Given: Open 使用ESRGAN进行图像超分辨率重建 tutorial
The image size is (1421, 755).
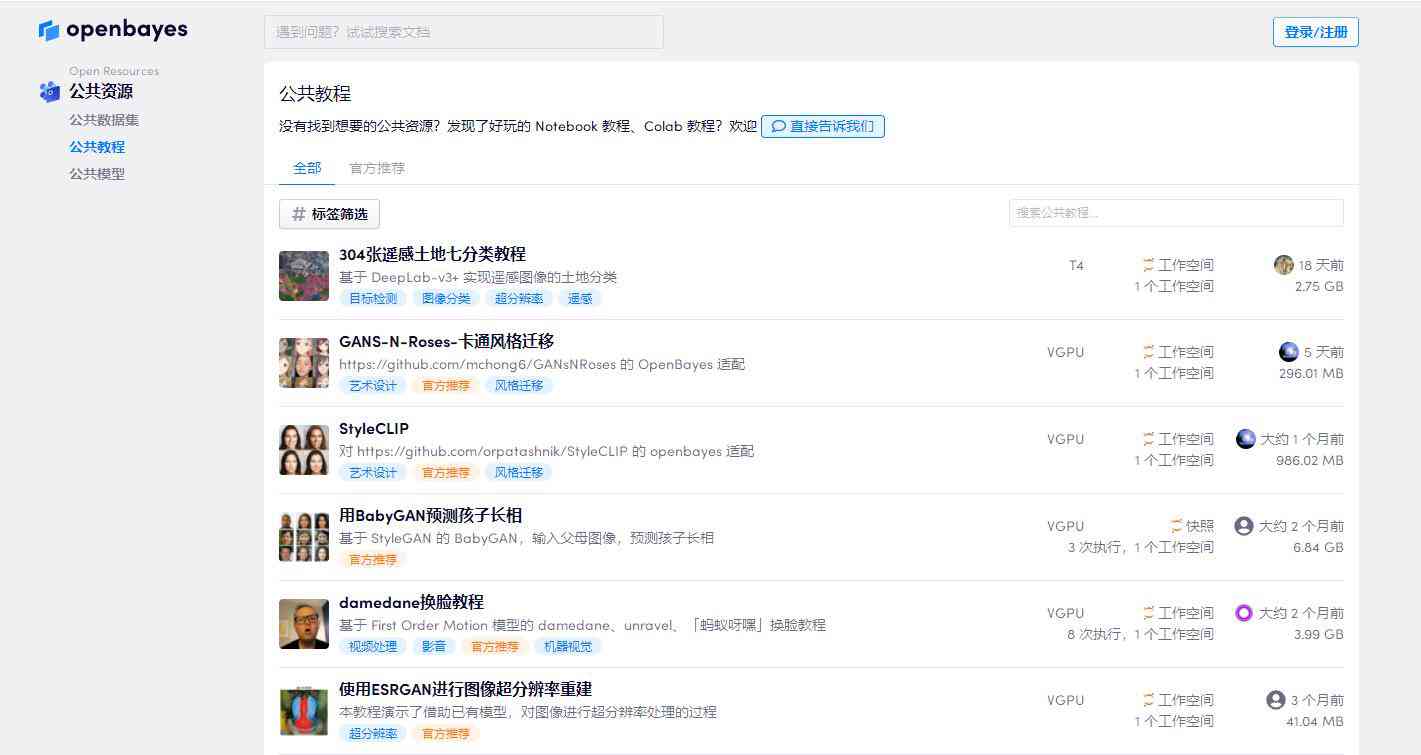Looking at the screenshot, I should click(x=465, y=689).
